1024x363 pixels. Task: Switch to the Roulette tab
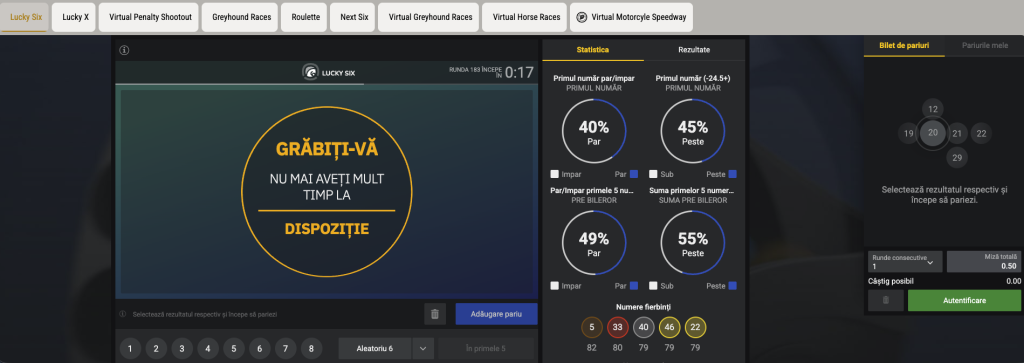coord(304,17)
